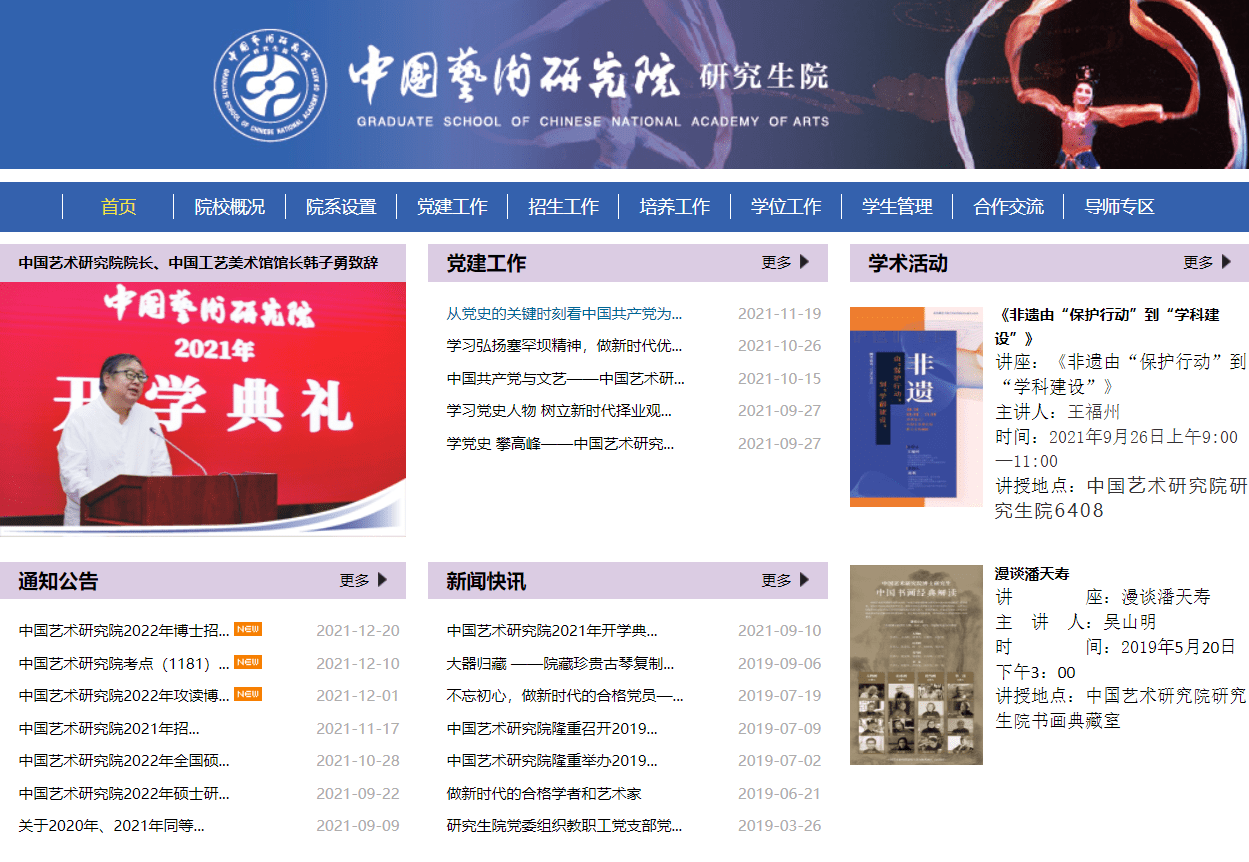The image size is (1249, 862).
Task: Open the 首页 navigation item
Action: [x=118, y=207]
